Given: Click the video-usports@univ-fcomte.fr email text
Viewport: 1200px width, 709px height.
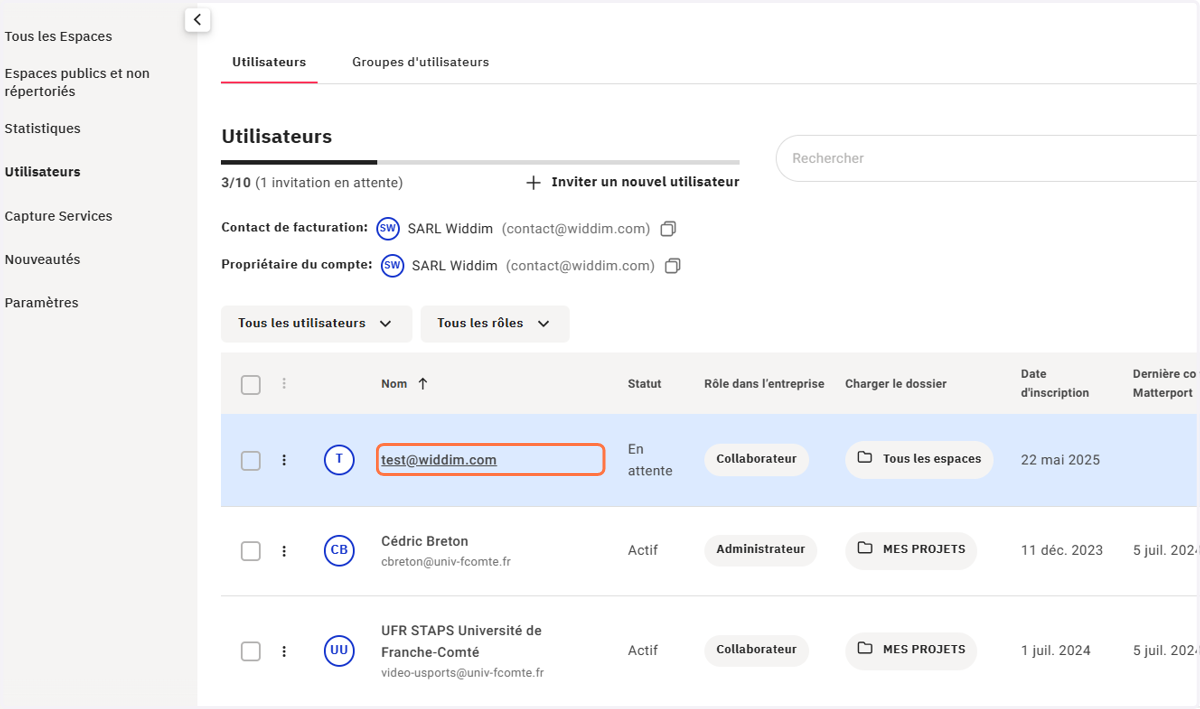Looking at the screenshot, I should [x=462, y=674].
